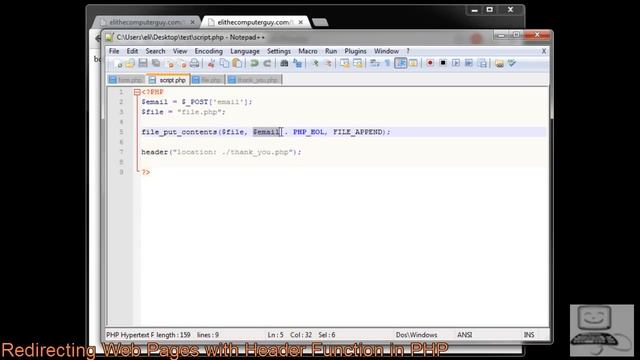This screenshot has width=640, height=360.
Task: Create a new document from toolbar
Action: [118, 63]
